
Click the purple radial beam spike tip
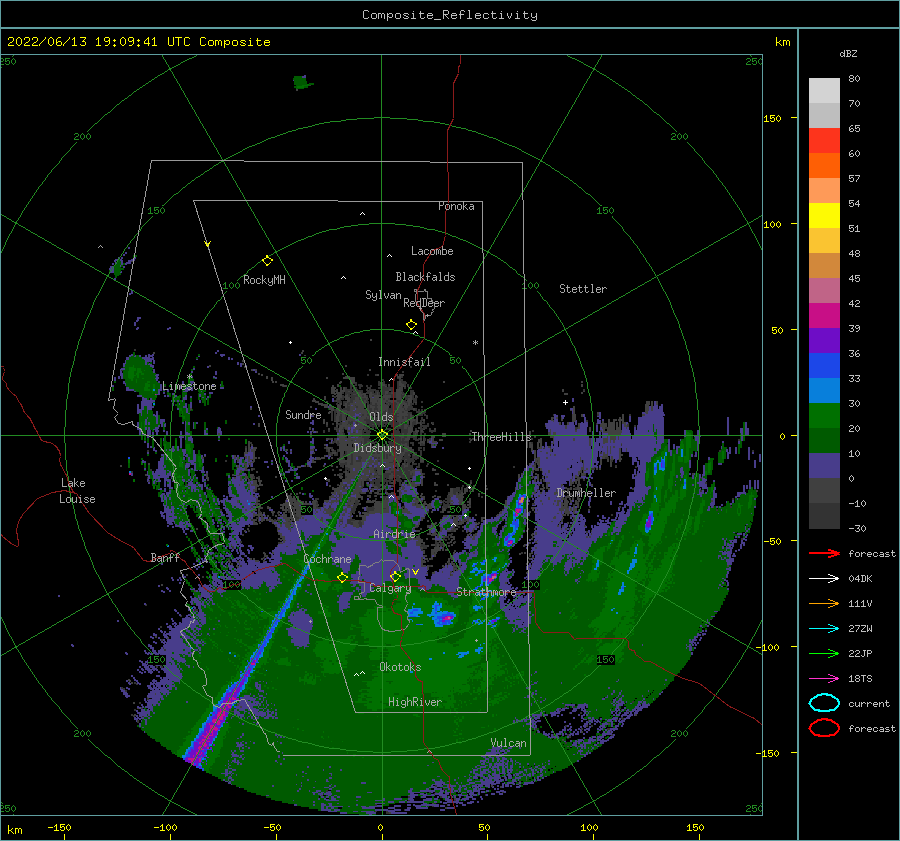click(193, 759)
